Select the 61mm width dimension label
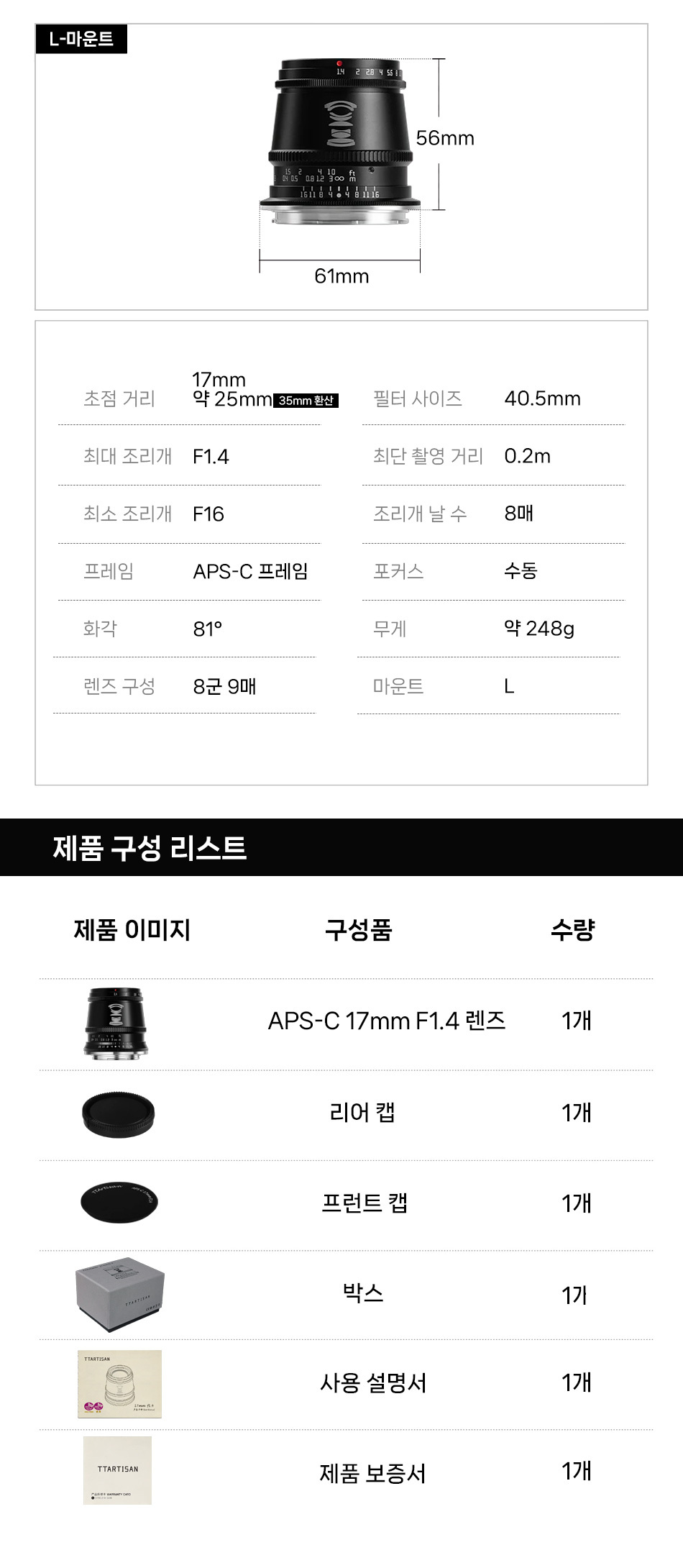The image size is (683, 1568). tap(341, 276)
